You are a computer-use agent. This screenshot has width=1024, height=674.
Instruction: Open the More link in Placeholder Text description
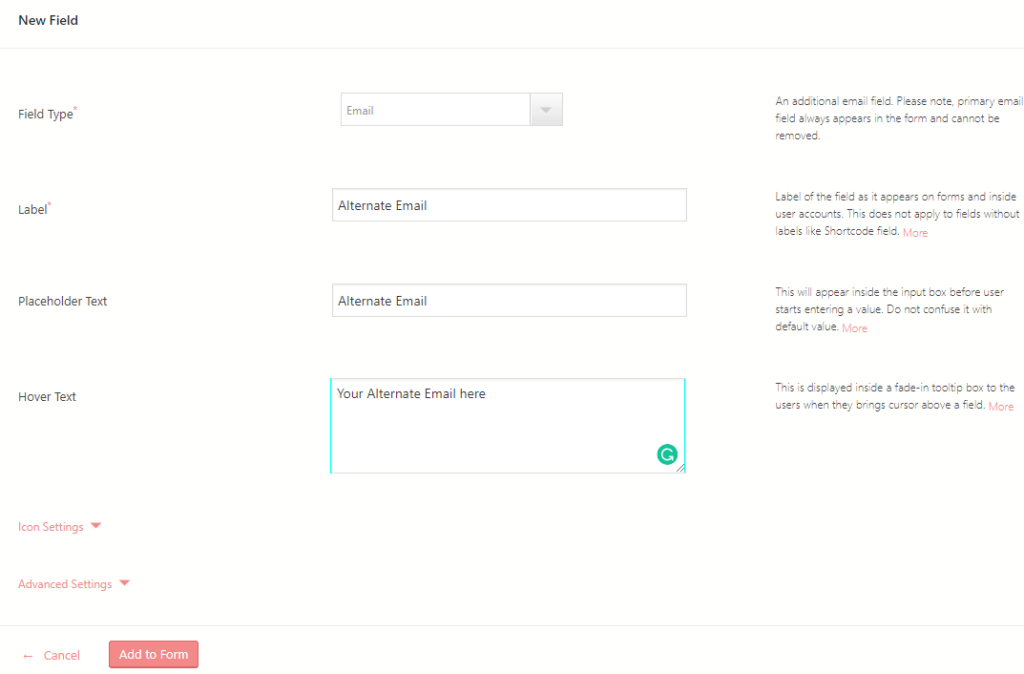point(855,328)
